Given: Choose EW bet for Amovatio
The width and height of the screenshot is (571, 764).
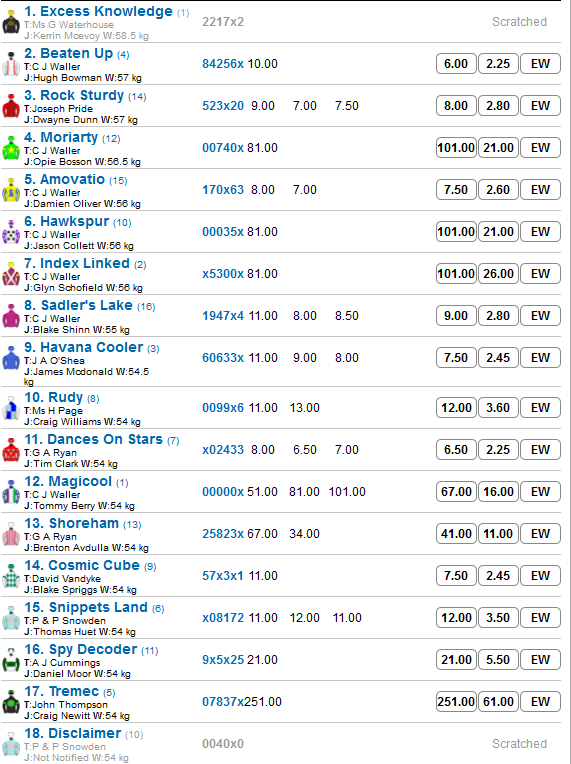Looking at the screenshot, I should point(540,190).
